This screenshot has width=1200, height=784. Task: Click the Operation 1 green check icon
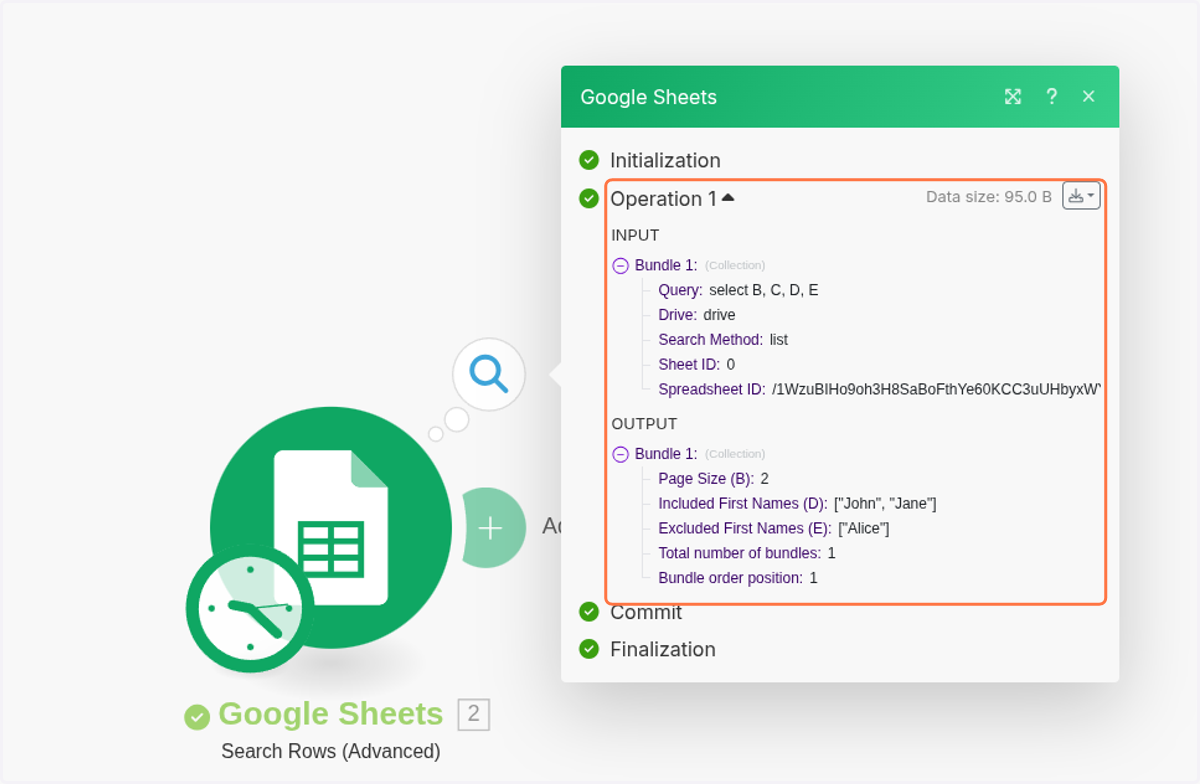(589, 198)
